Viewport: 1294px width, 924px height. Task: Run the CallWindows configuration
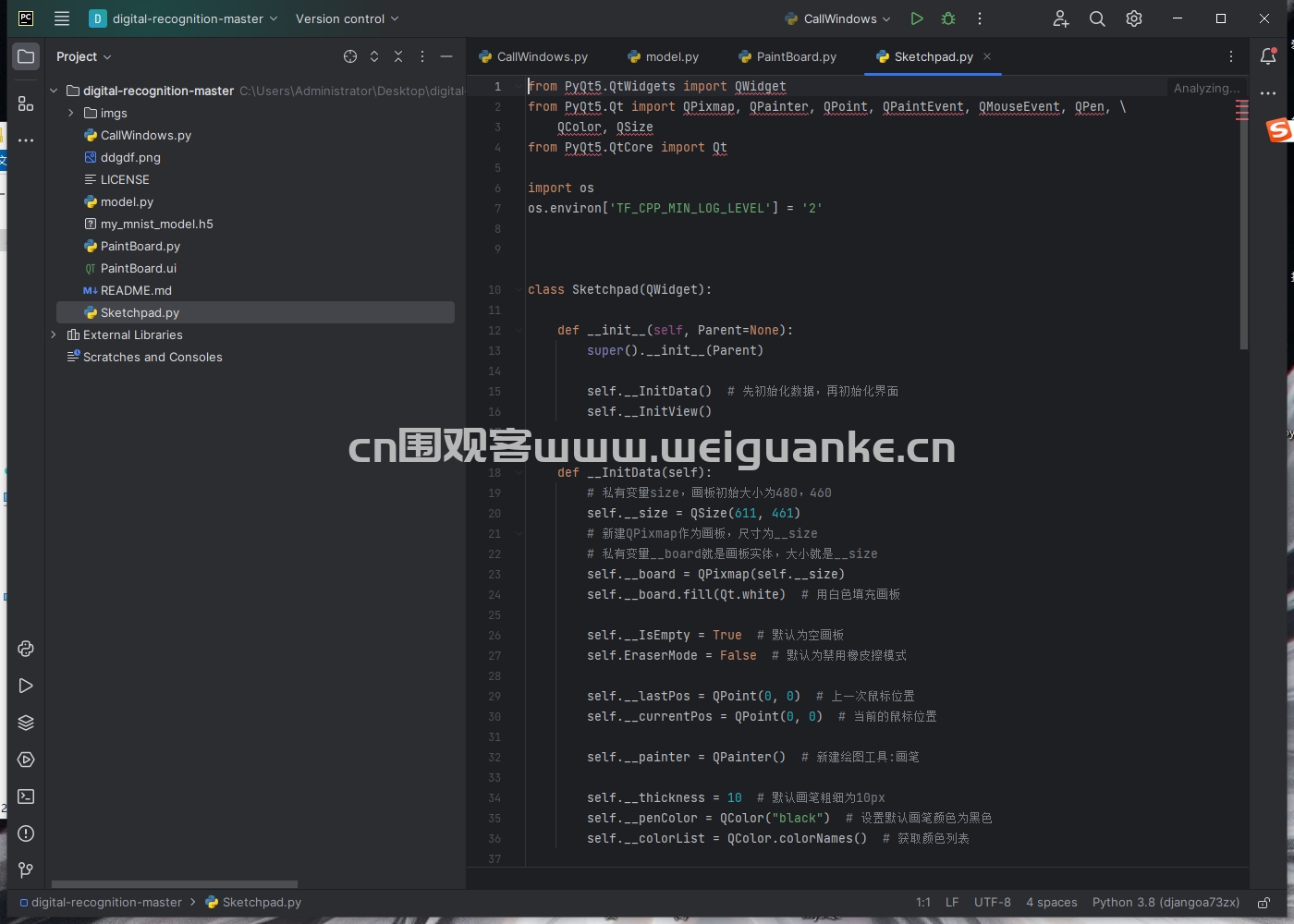tap(916, 18)
